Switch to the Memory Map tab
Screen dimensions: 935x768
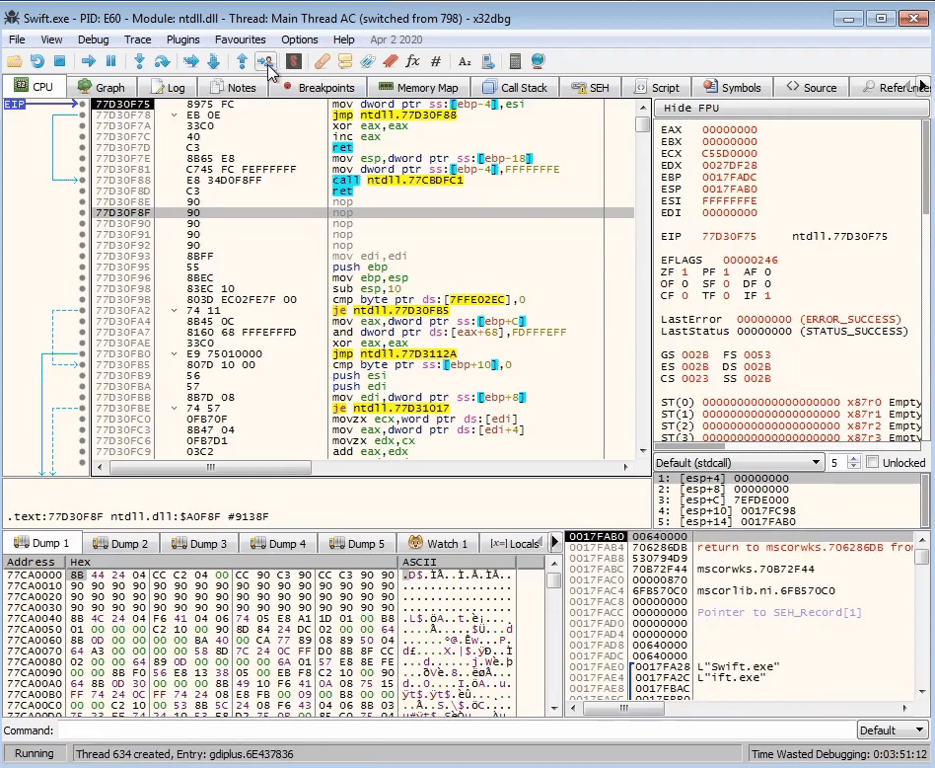click(417, 88)
